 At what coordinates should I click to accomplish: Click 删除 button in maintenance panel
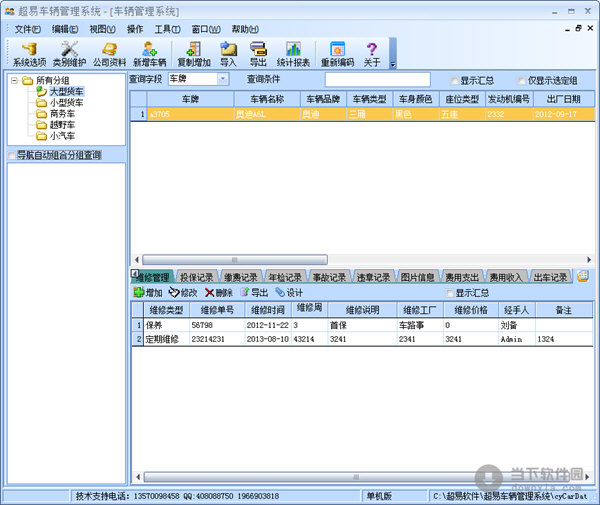(x=218, y=293)
